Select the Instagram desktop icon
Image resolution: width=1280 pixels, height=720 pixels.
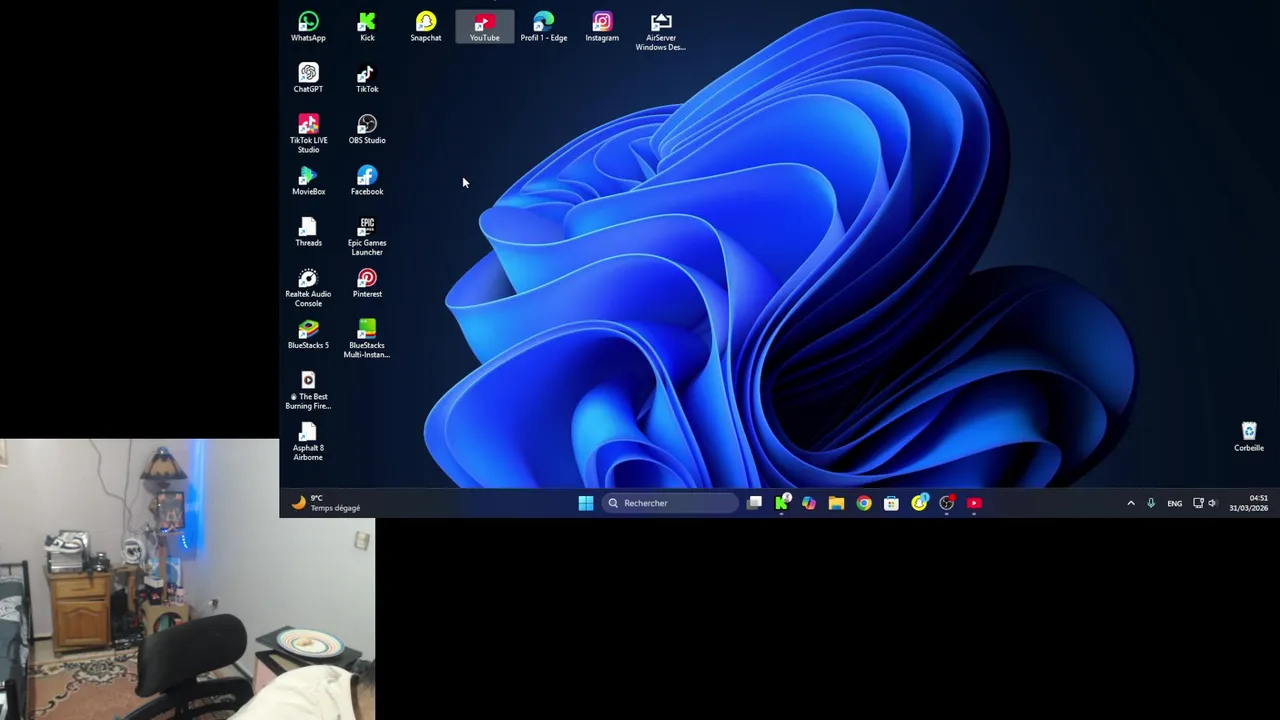click(602, 27)
